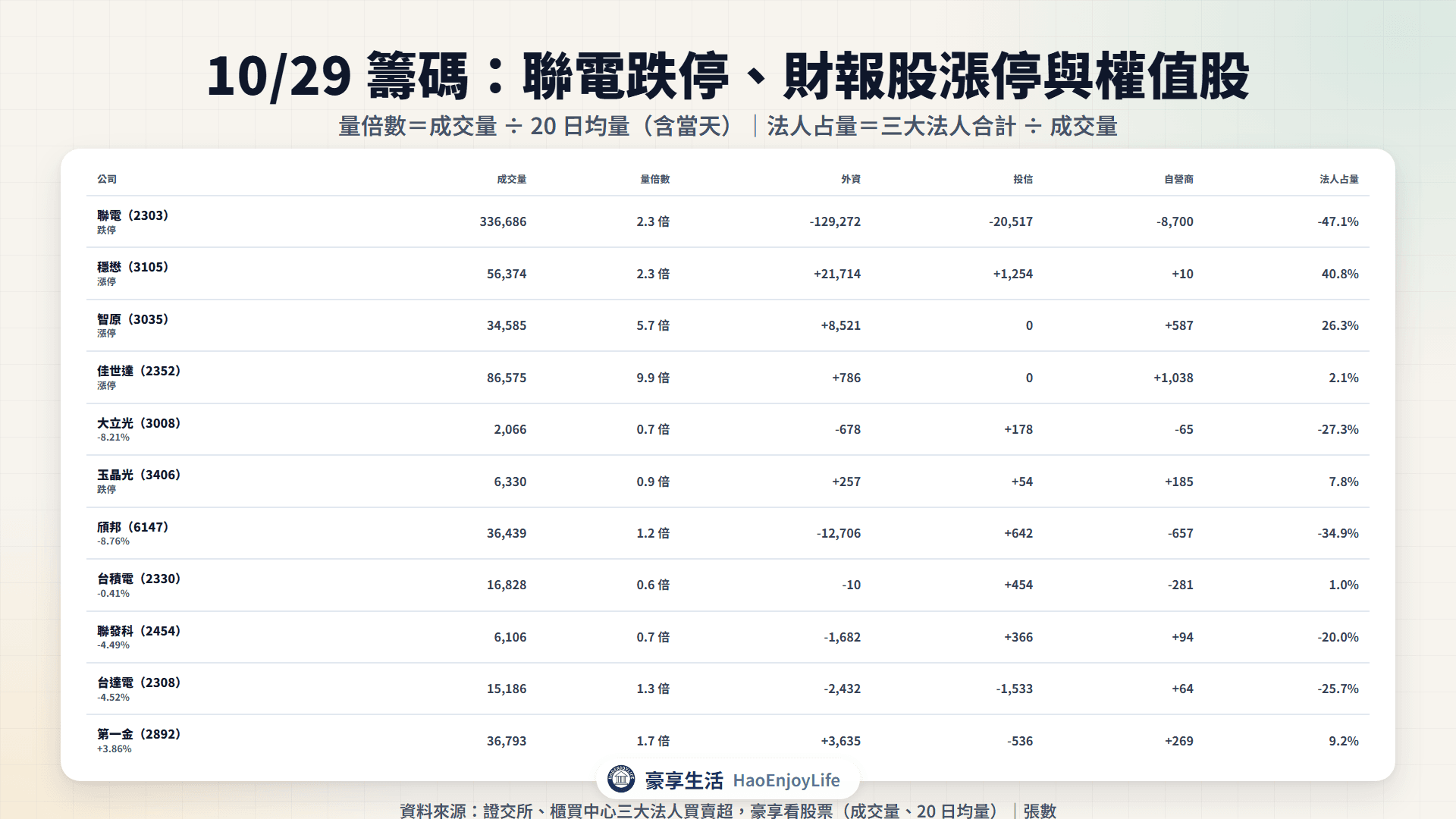The width and height of the screenshot is (1456, 819).
Task: Select the 台積電（2330）company name
Action: point(139,579)
